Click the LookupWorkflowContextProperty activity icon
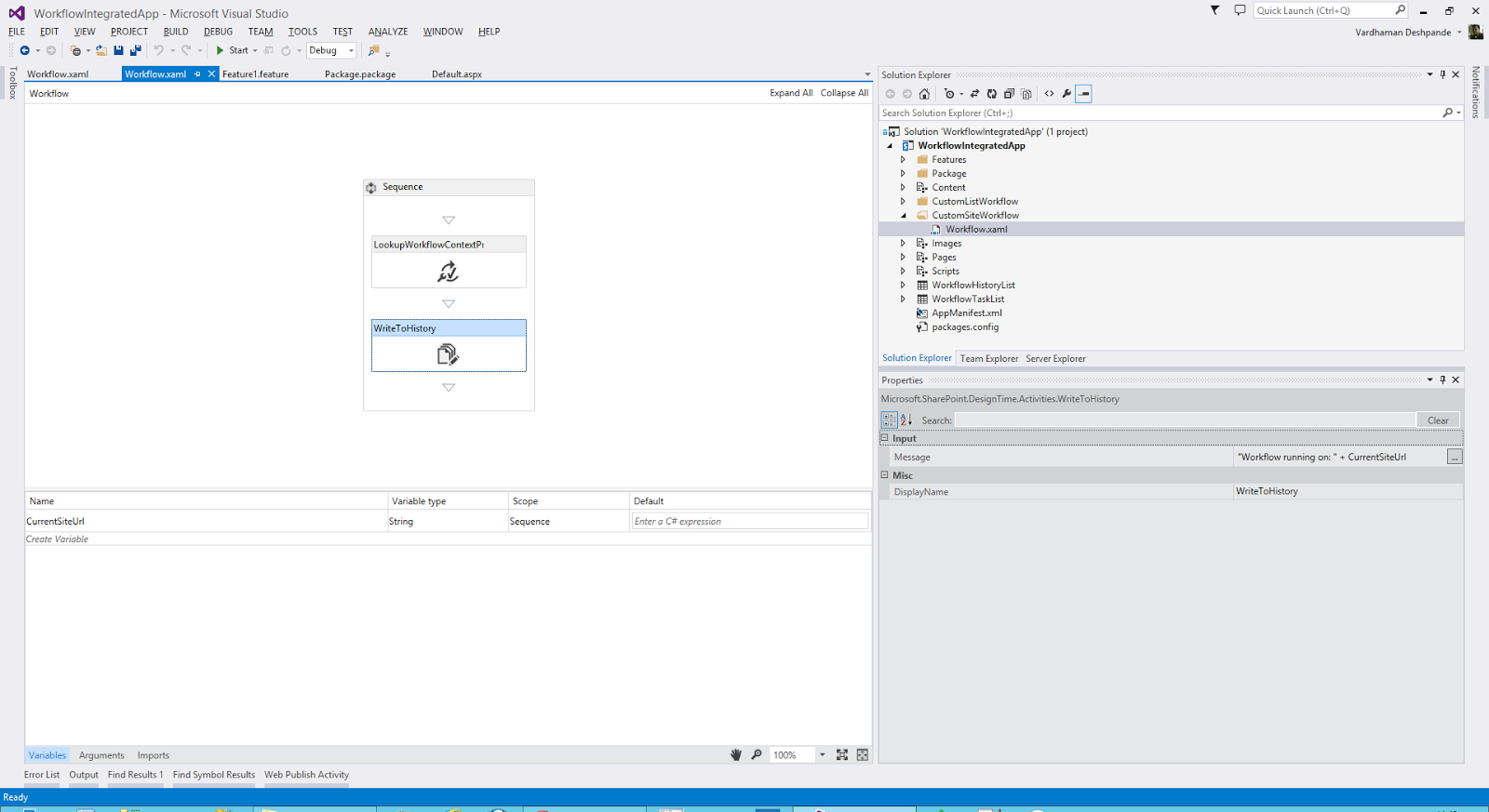1489x812 pixels. coord(449,272)
